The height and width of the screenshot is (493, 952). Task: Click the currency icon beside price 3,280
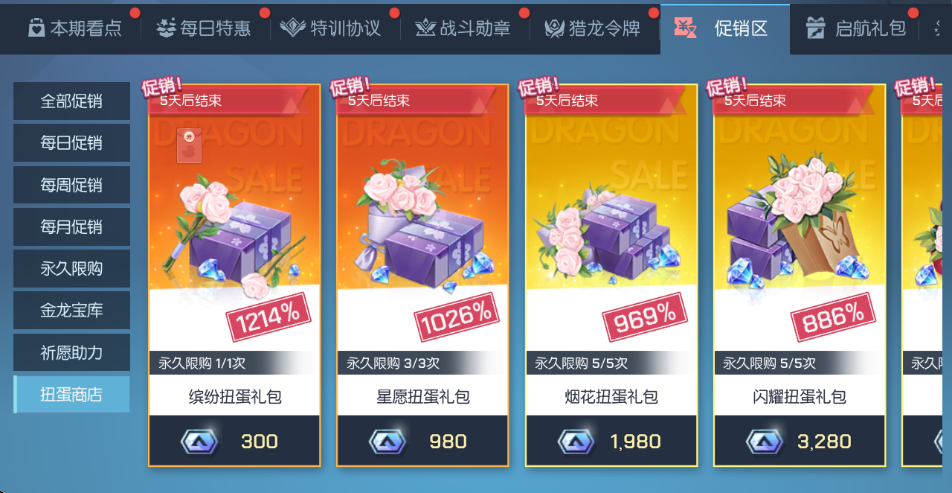point(764,441)
